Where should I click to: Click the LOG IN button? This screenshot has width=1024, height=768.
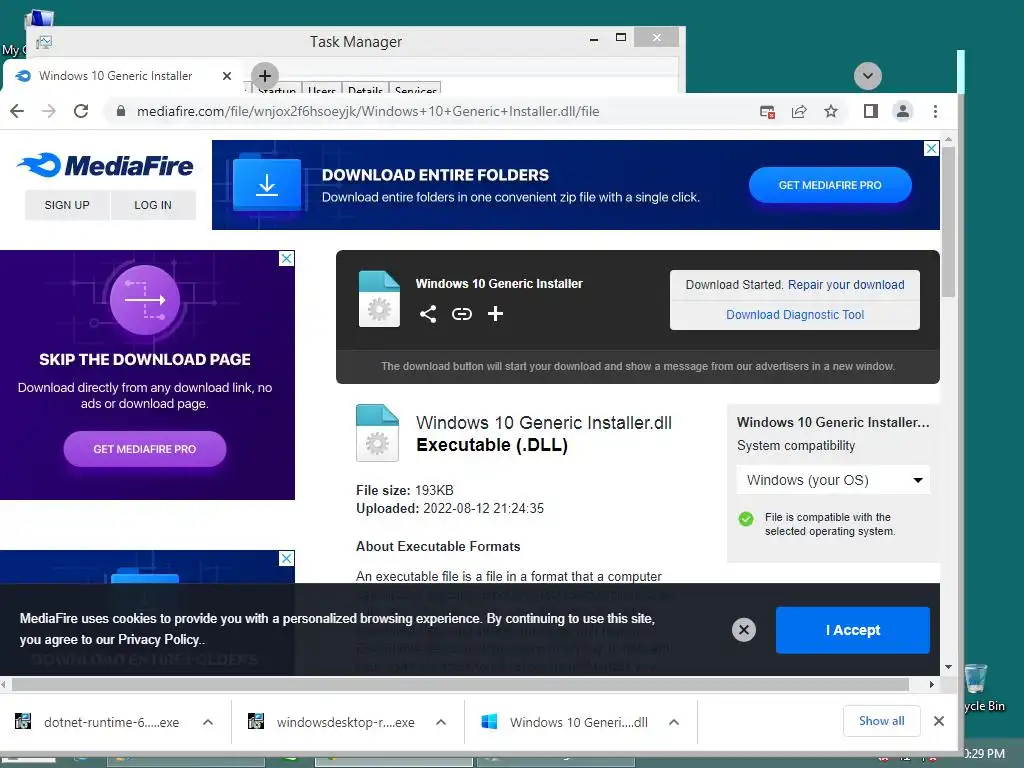(x=153, y=205)
